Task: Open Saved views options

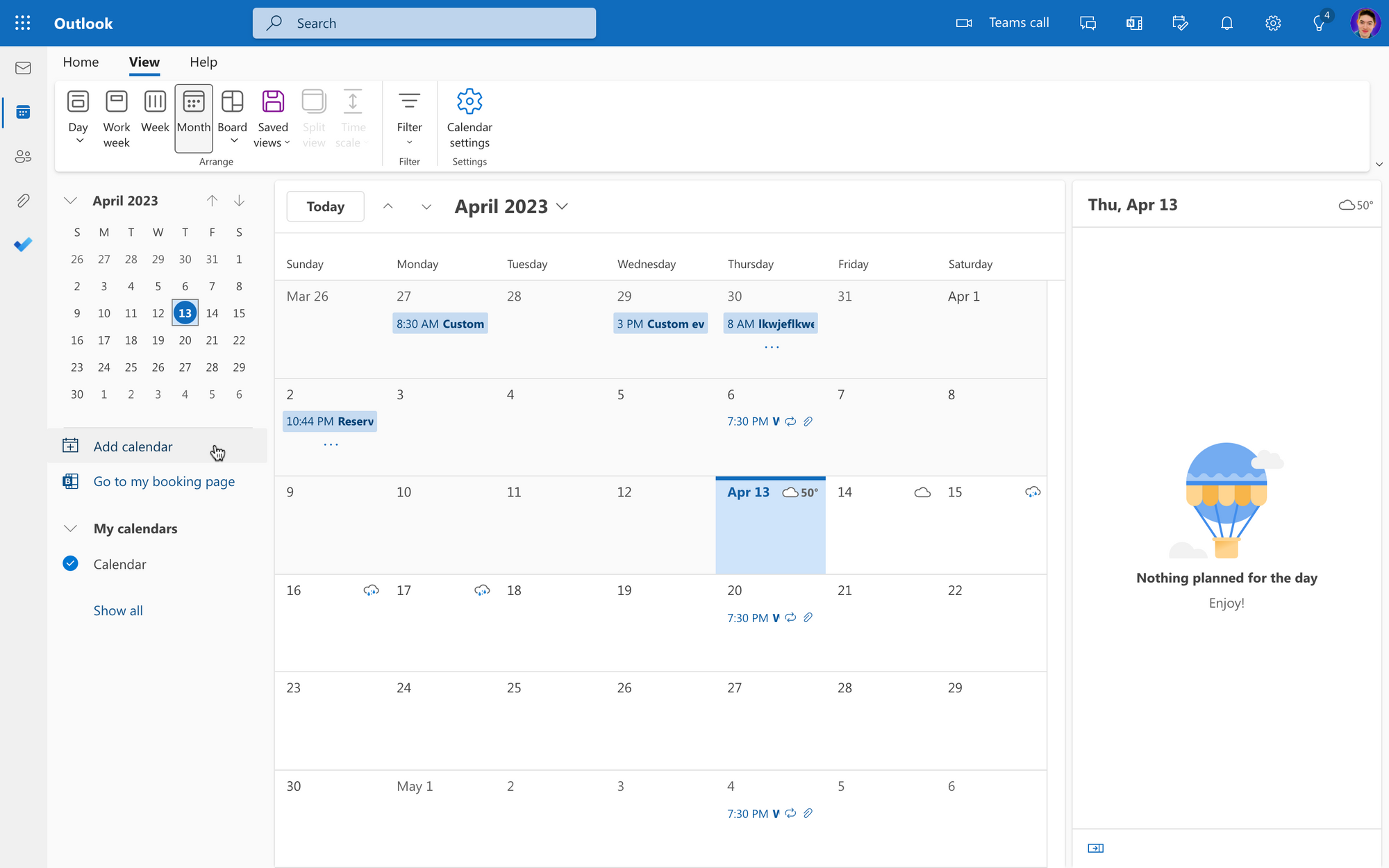Action: coord(272,118)
